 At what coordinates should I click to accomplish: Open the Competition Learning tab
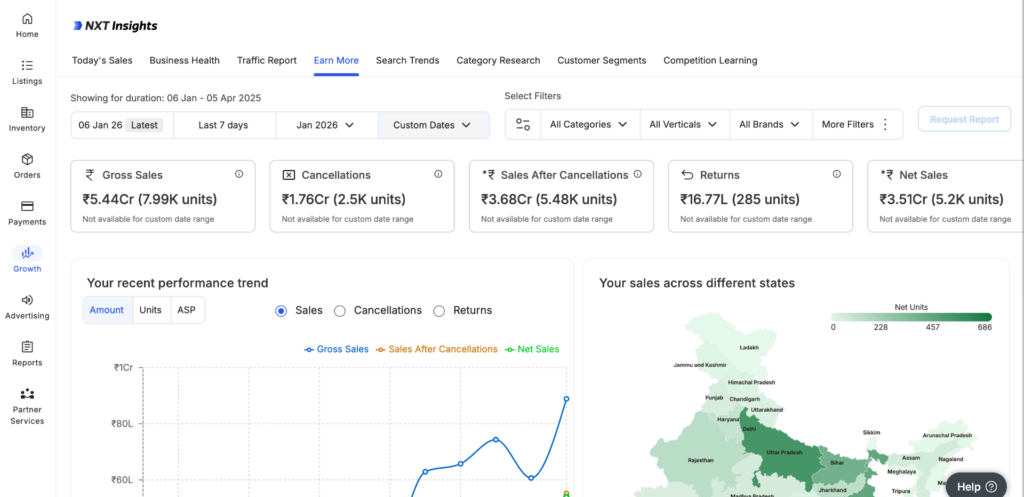coord(710,60)
